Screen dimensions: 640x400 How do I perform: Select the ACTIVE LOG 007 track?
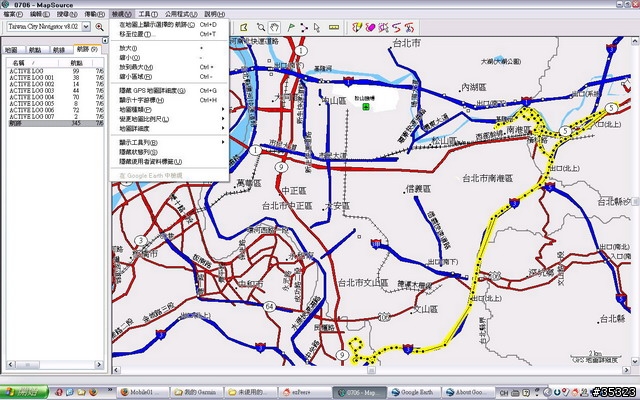[x=56, y=117]
